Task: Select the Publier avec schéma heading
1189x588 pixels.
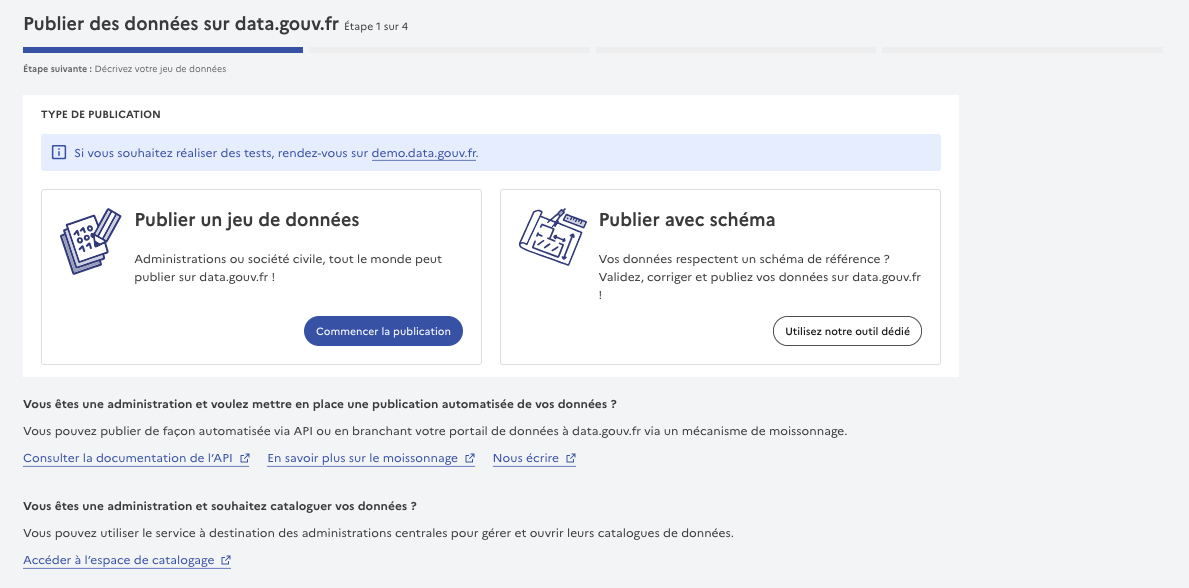Action: [687, 219]
